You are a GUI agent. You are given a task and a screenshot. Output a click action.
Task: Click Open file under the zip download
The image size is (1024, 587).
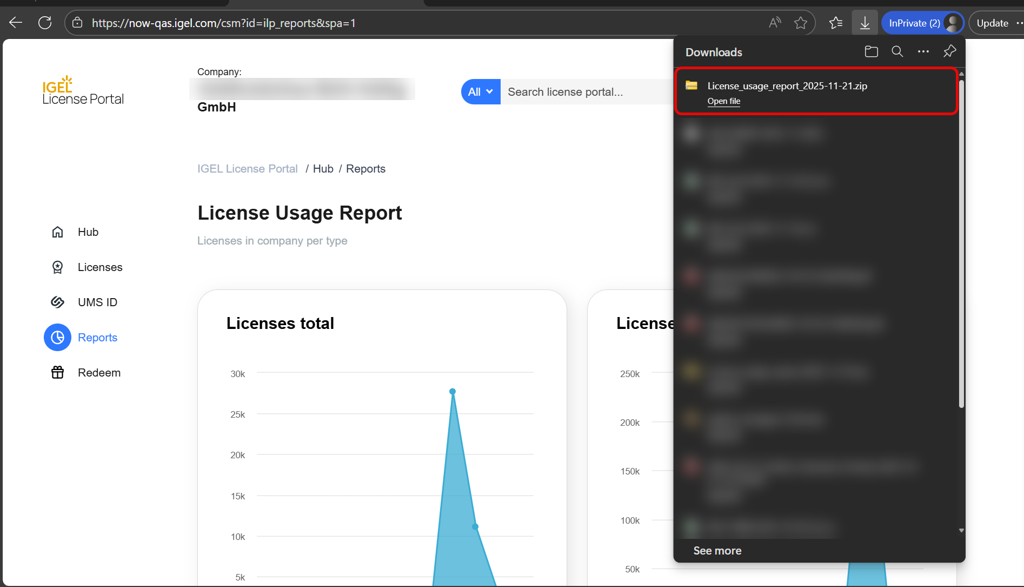pyautogui.click(x=724, y=101)
